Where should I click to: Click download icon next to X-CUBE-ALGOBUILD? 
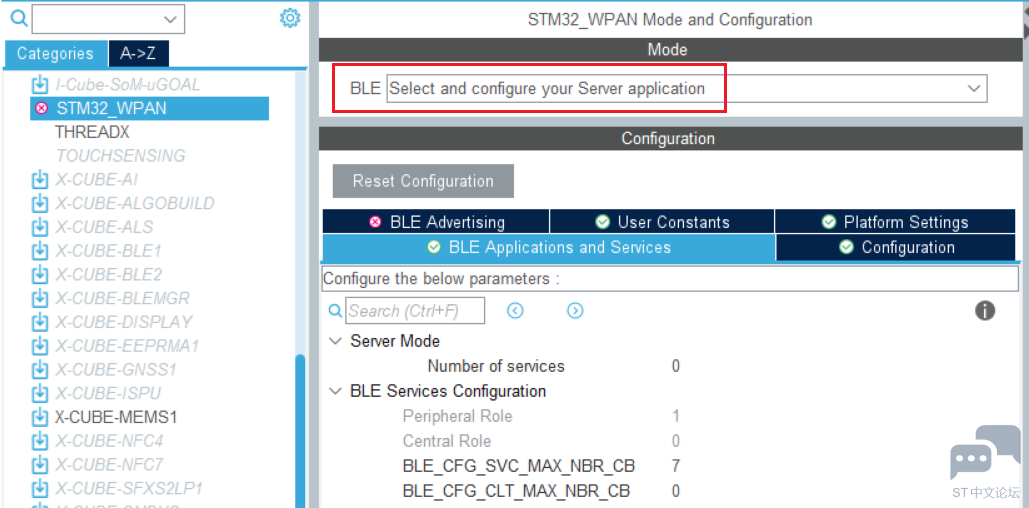(41, 203)
